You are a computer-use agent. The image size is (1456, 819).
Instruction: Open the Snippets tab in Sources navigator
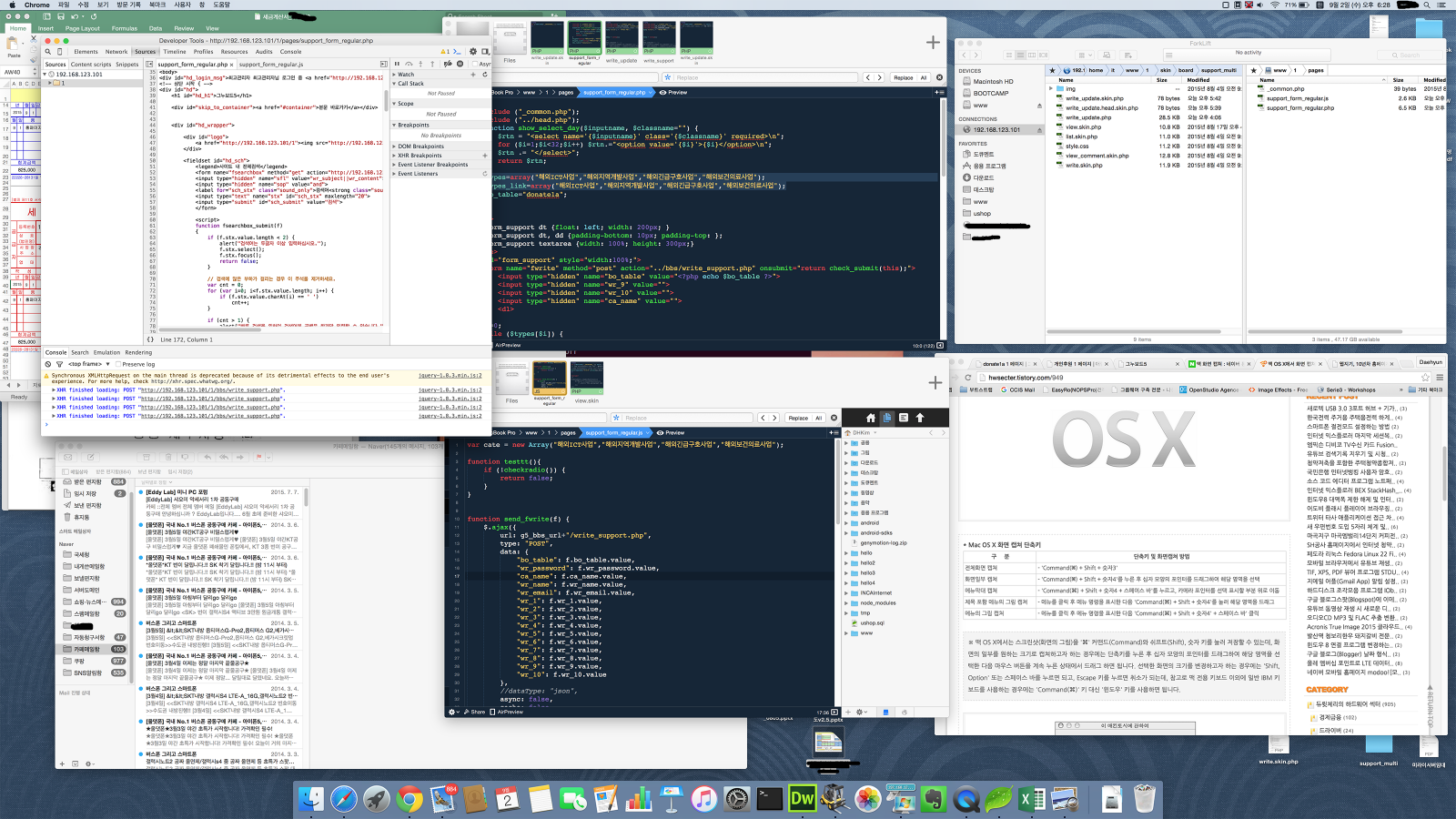pyautogui.click(x=127, y=65)
